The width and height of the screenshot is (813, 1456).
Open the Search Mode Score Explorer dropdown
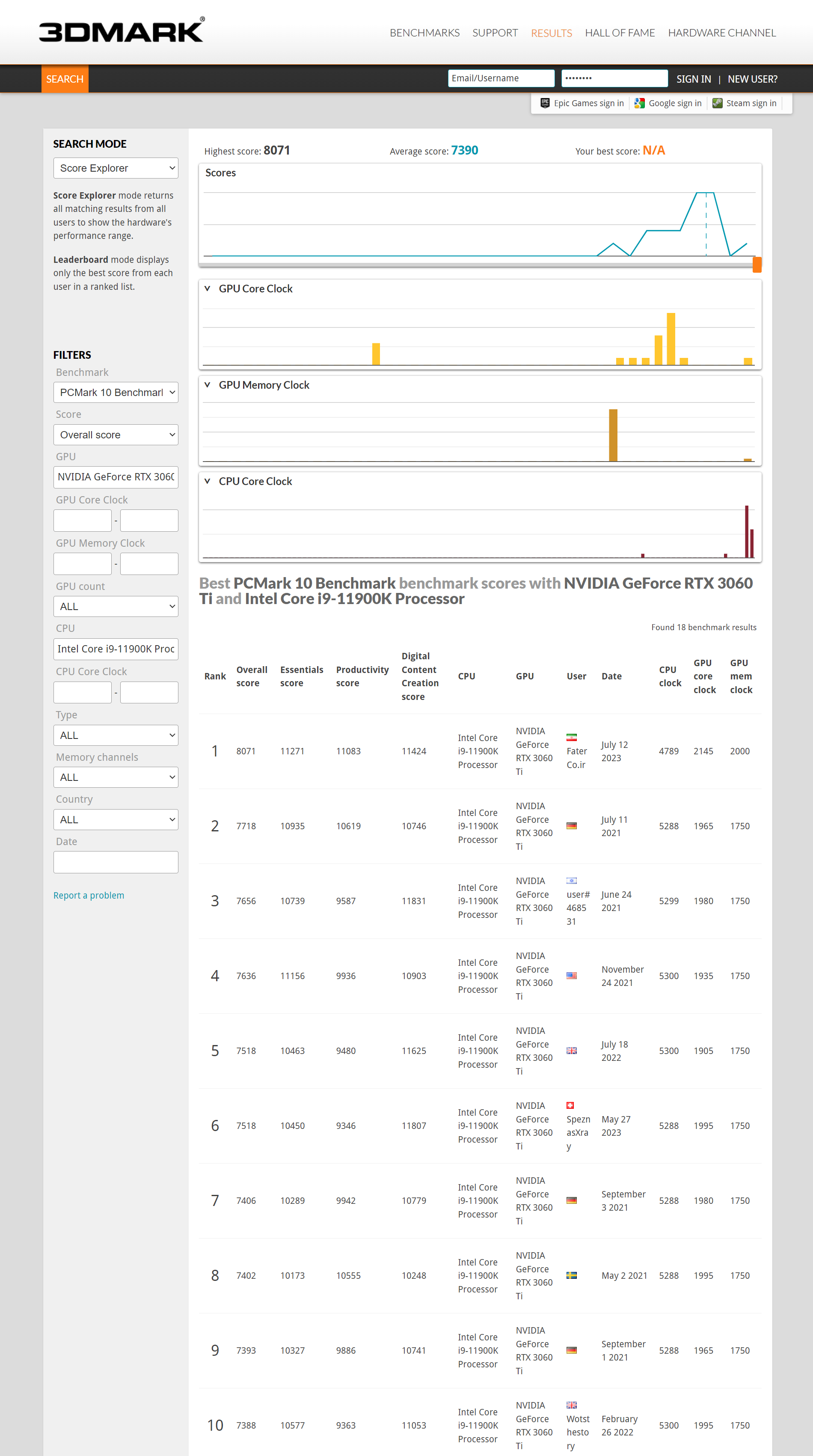point(116,168)
